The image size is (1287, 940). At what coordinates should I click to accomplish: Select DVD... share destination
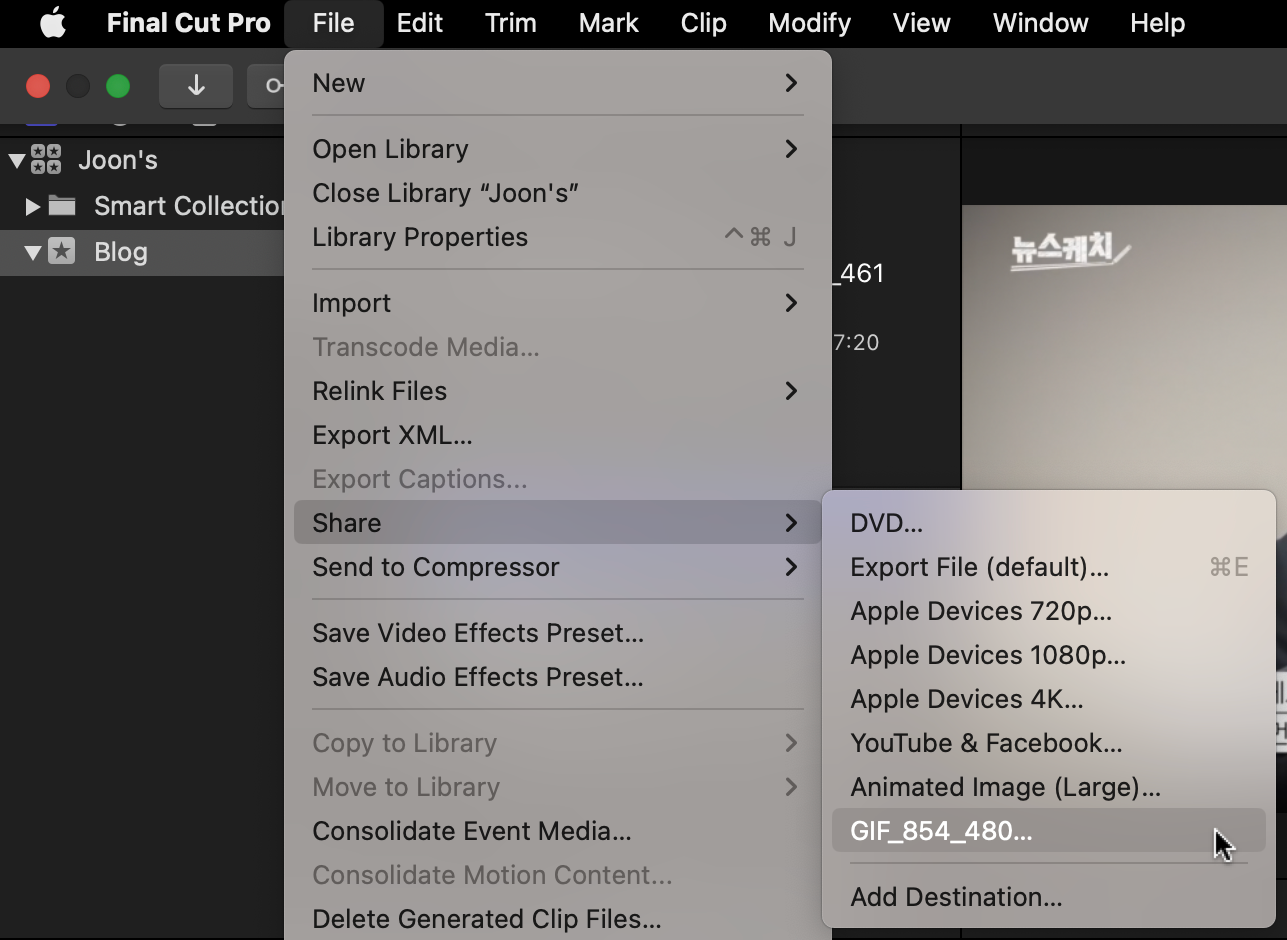(1049, 523)
